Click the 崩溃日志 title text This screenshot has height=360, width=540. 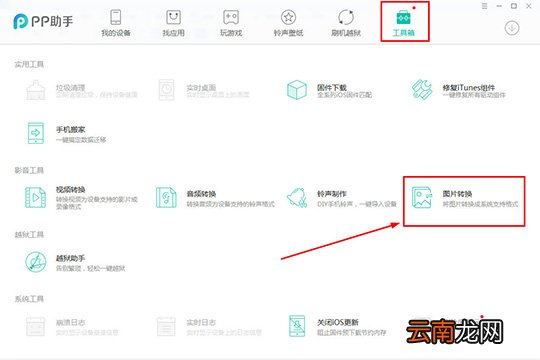[x=71, y=322]
